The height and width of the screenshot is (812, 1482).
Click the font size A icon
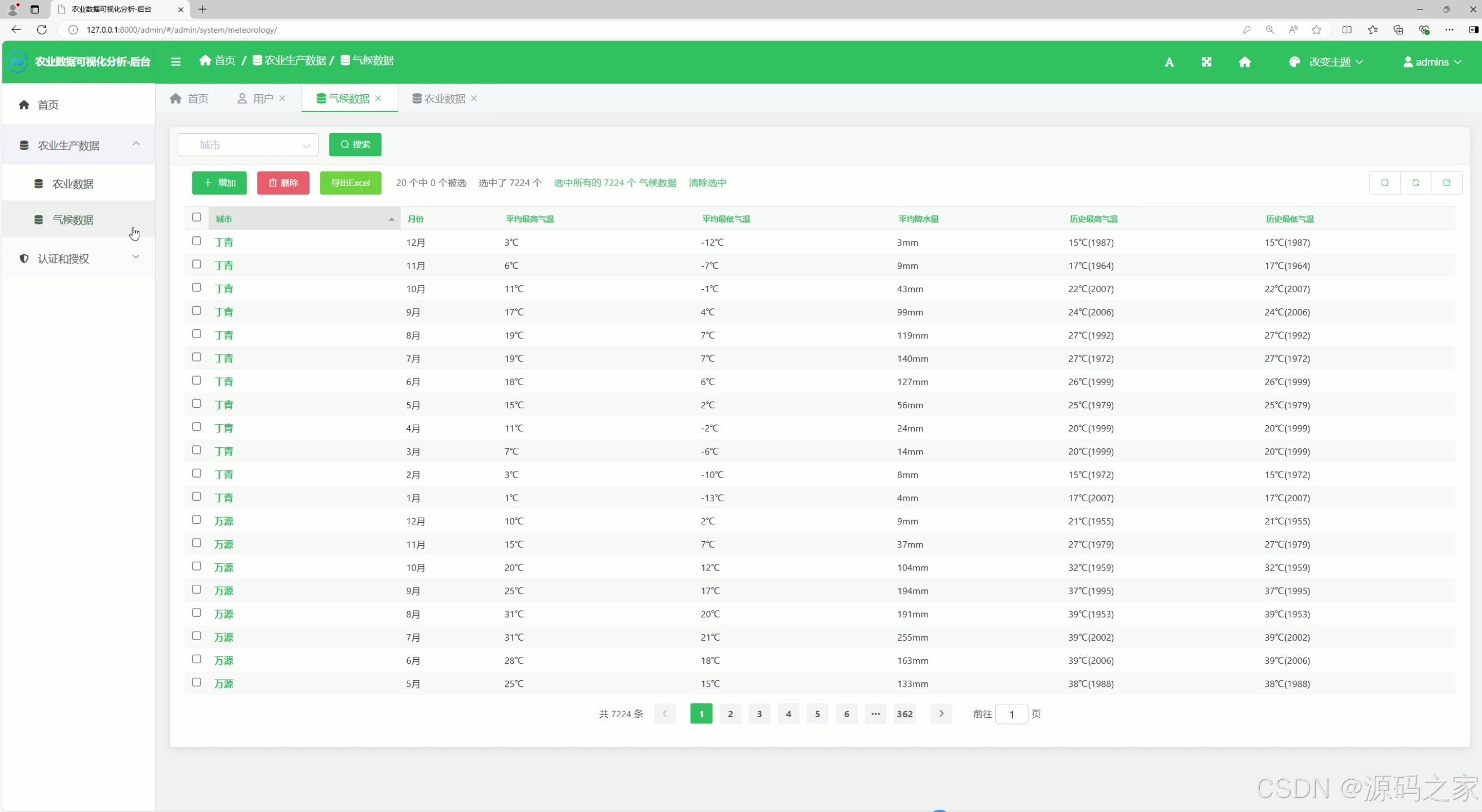coord(1169,62)
